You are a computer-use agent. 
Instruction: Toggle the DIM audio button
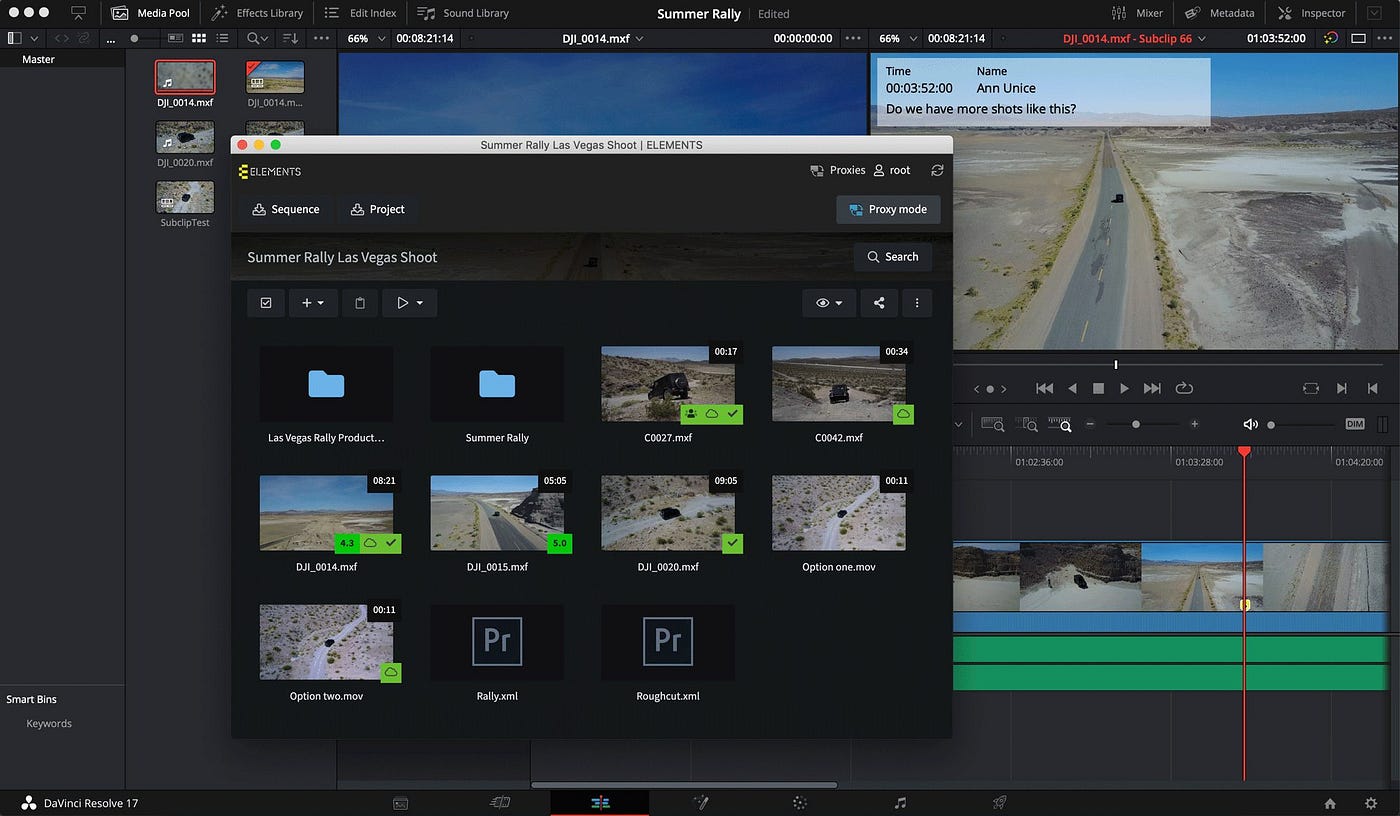(x=1355, y=424)
